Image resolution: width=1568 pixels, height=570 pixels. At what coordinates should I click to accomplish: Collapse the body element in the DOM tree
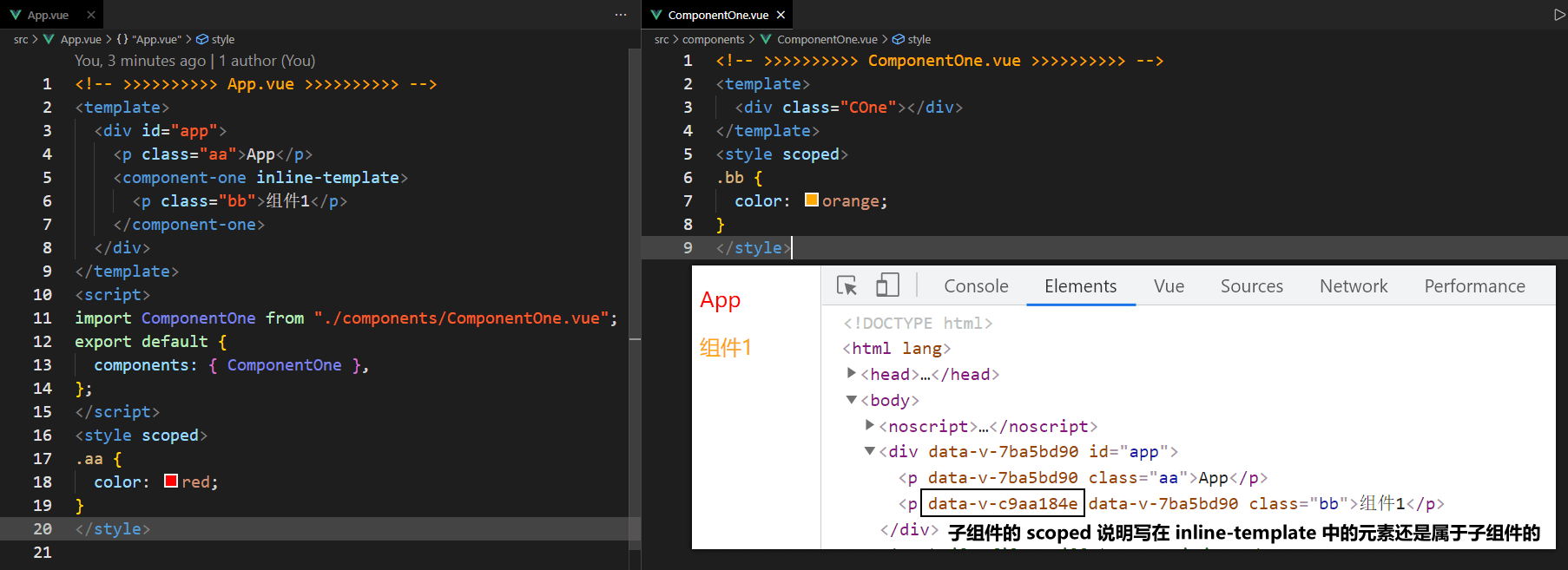click(852, 400)
